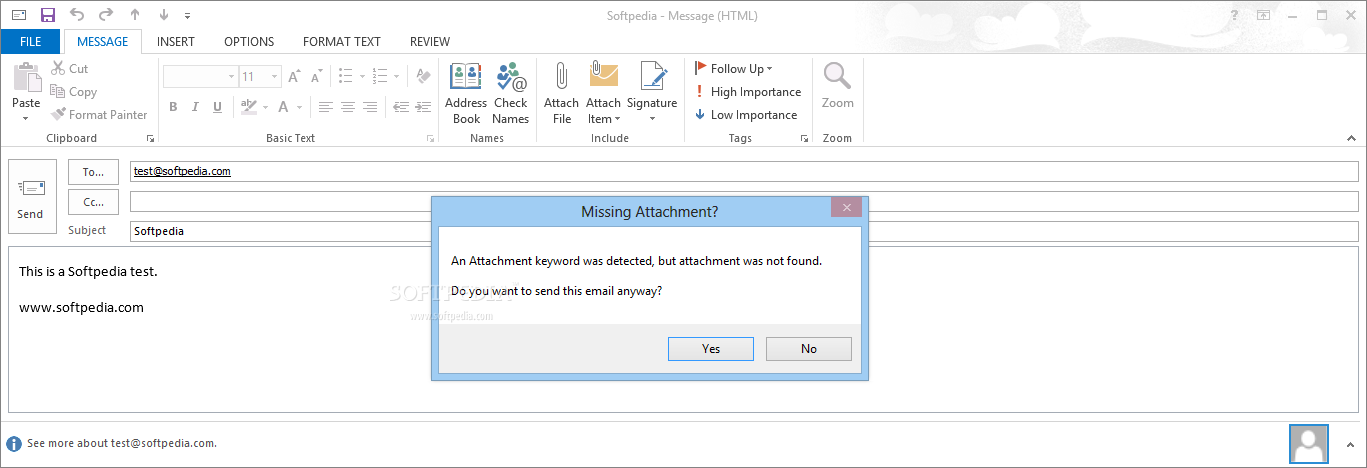
Task: Apply the font color
Action: (284, 107)
